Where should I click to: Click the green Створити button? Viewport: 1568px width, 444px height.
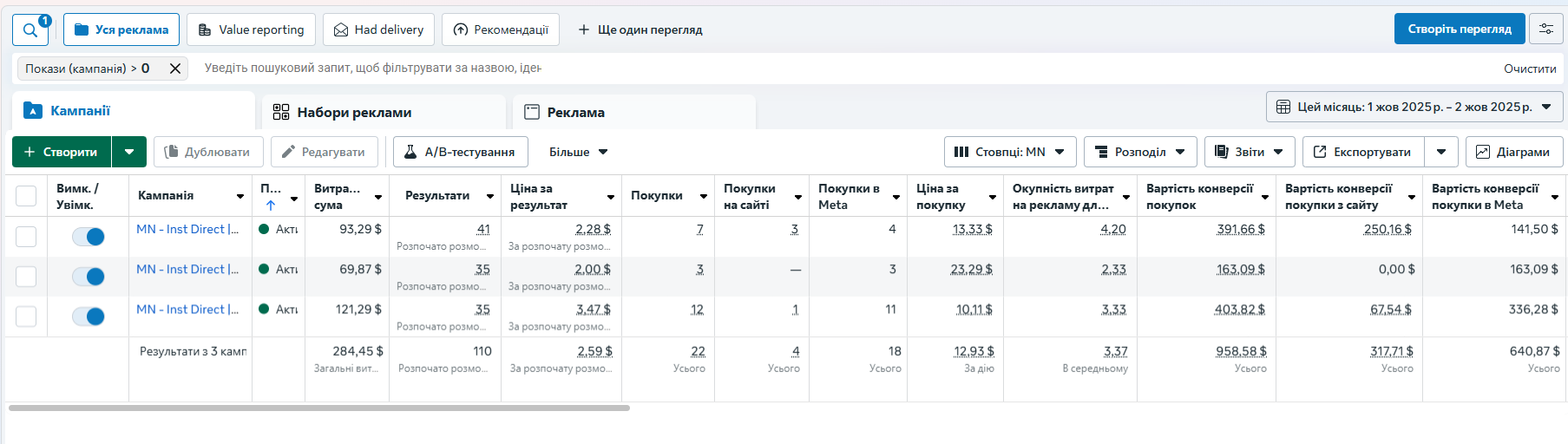click(x=61, y=152)
